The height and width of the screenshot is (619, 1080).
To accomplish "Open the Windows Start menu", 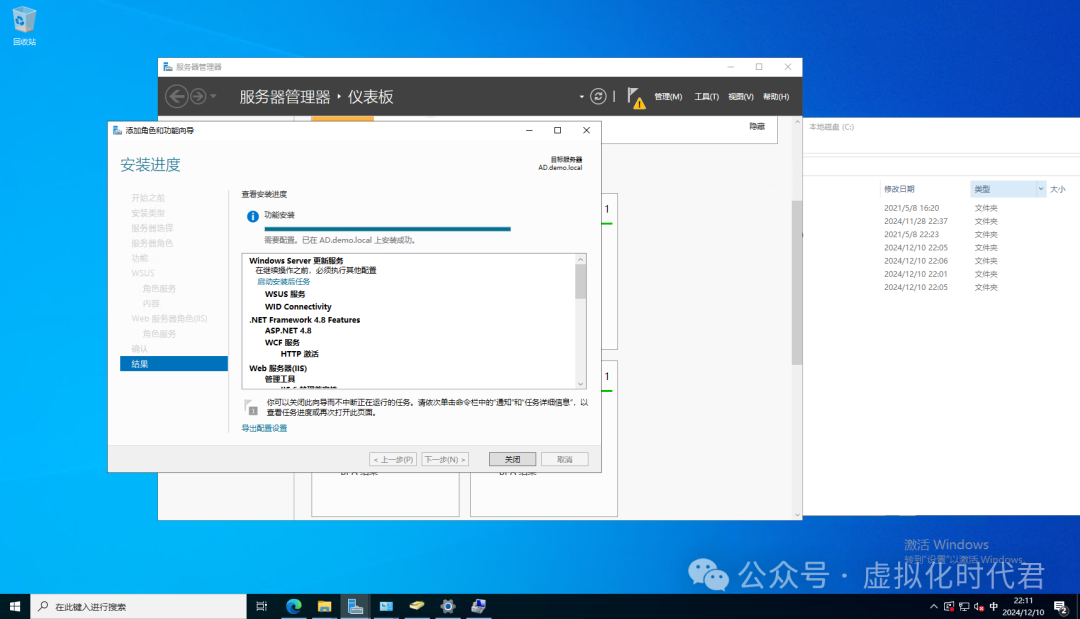I will point(15,607).
